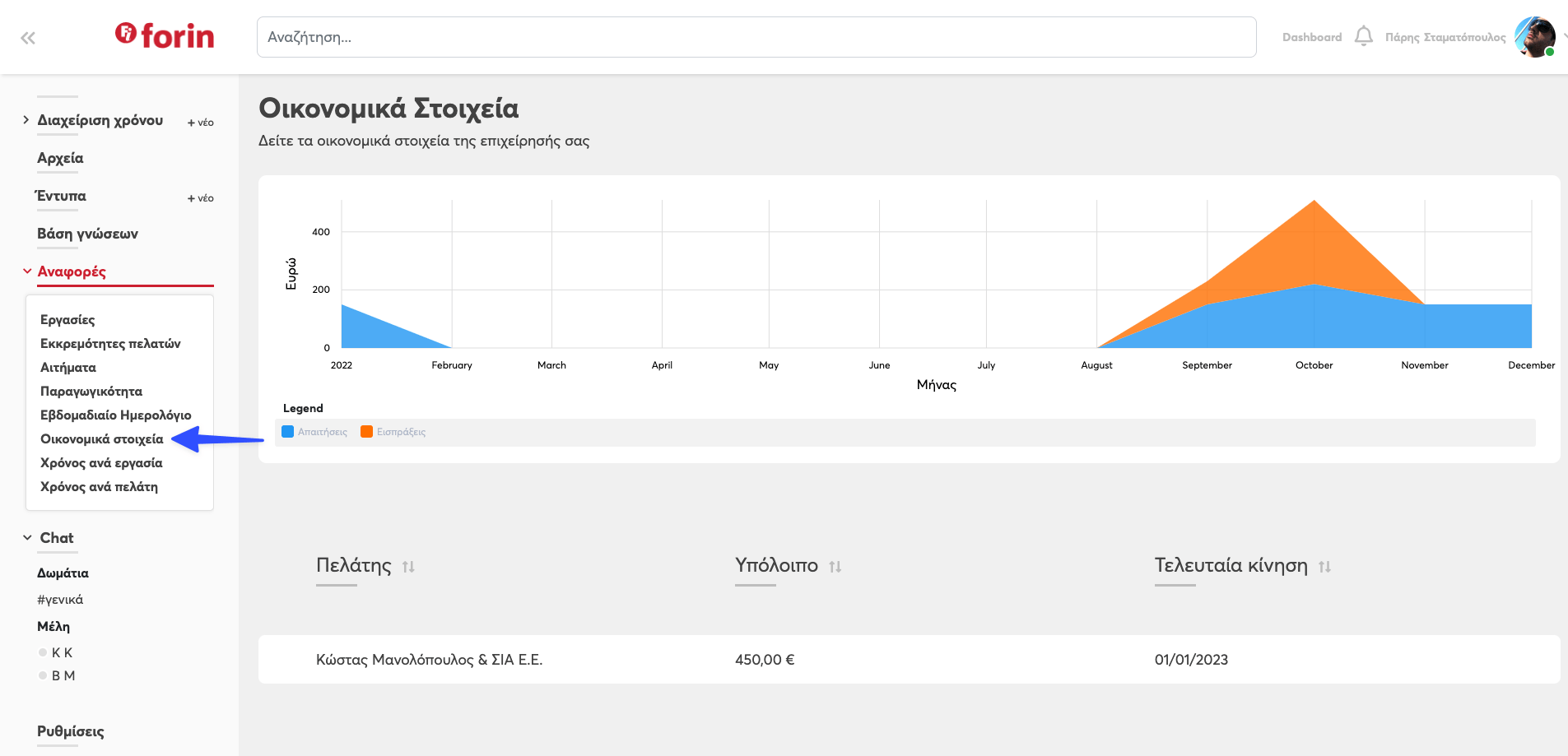The height and width of the screenshot is (756, 1568).
Task: Add new Έντυπα entry
Action: tap(200, 198)
